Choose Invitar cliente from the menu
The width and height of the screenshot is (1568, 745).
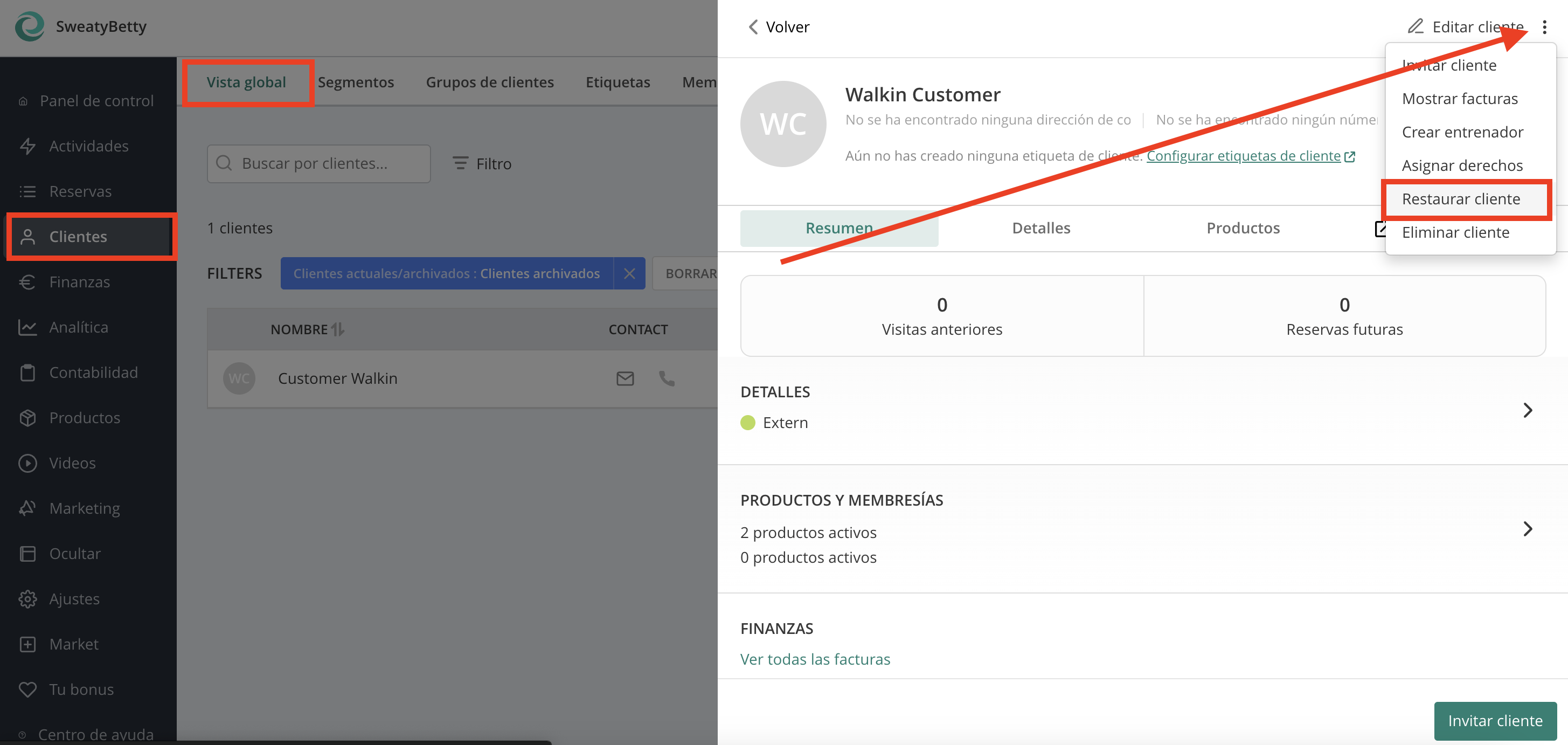pyautogui.click(x=1470, y=65)
